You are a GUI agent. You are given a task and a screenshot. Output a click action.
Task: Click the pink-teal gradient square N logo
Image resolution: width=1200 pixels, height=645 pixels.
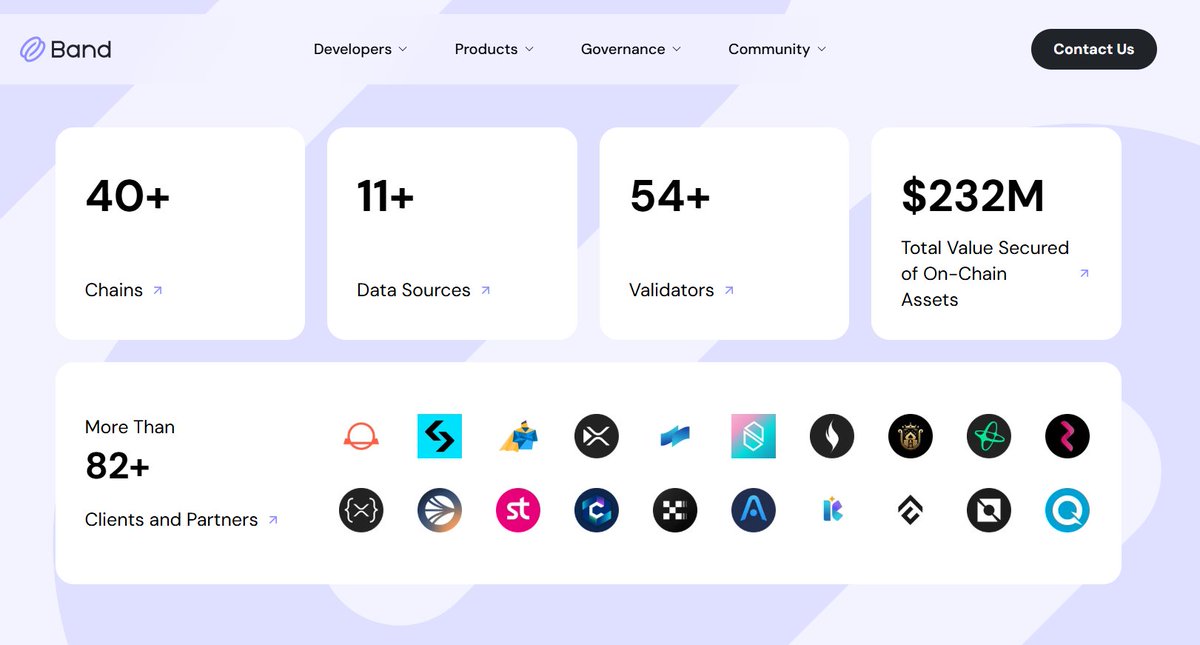[x=753, y=436]
